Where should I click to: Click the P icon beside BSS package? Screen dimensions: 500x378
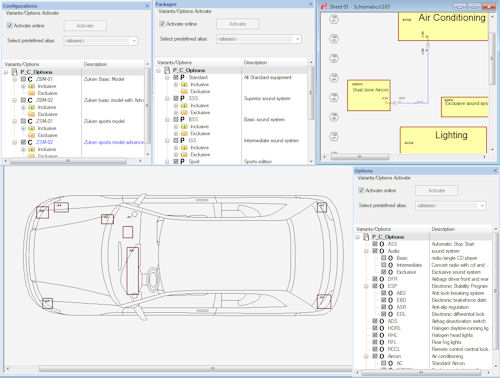(x=182, y=119)
